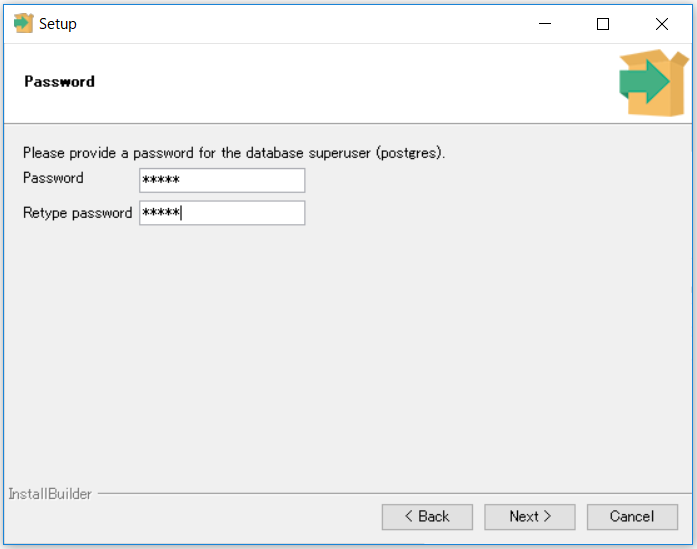Click the Setup installer icon in title bar

[x=24, y=24]
